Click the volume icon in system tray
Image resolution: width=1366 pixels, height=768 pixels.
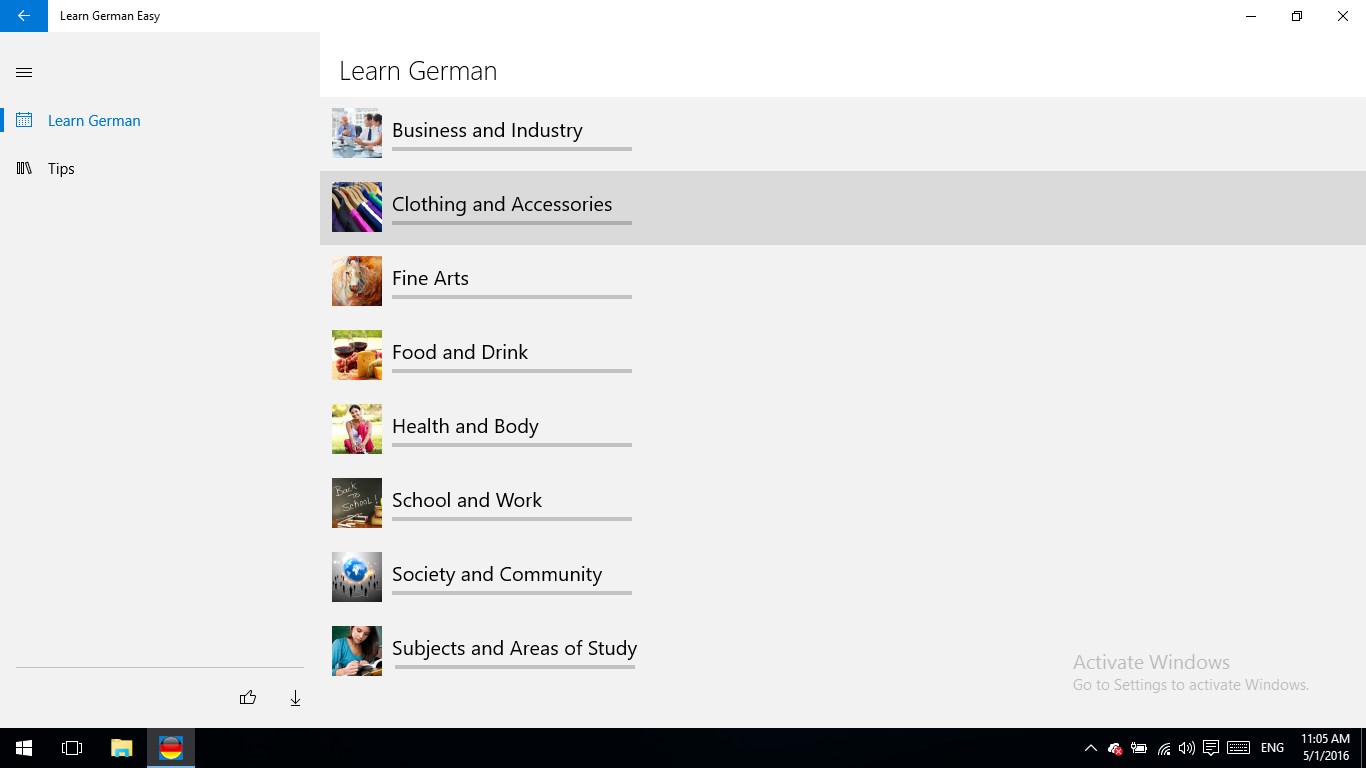coord(1187,748)
